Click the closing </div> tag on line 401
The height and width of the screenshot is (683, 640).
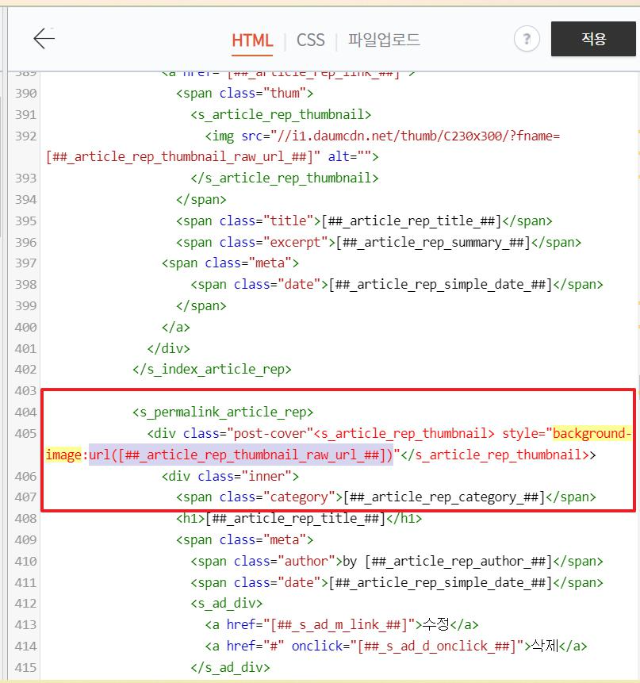coord(169,348)
